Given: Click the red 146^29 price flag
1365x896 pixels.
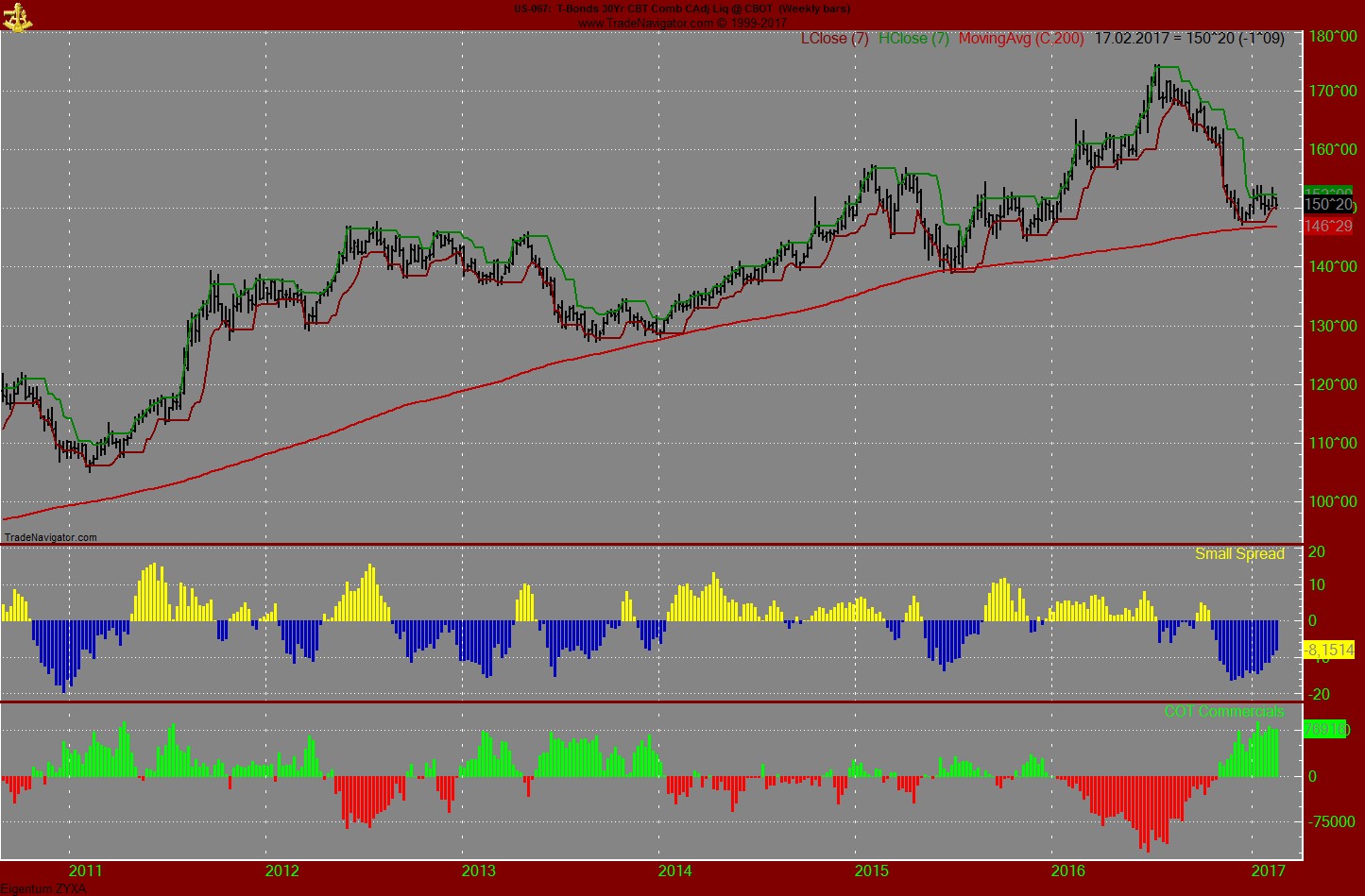Looking at the screenshot, I should pos(1328,226).
